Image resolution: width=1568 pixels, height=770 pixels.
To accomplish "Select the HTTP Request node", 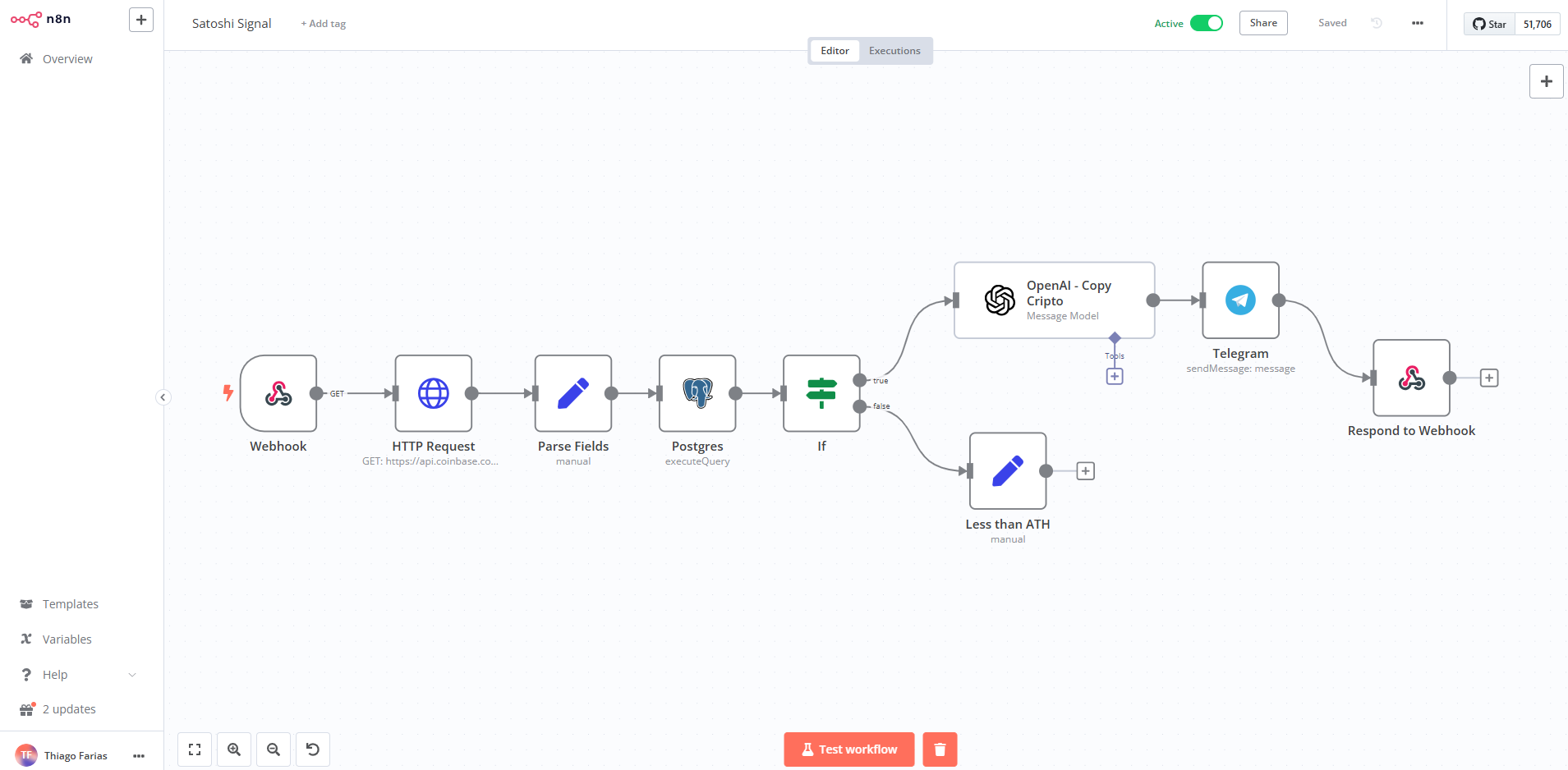I will click(x=434, y=393).
